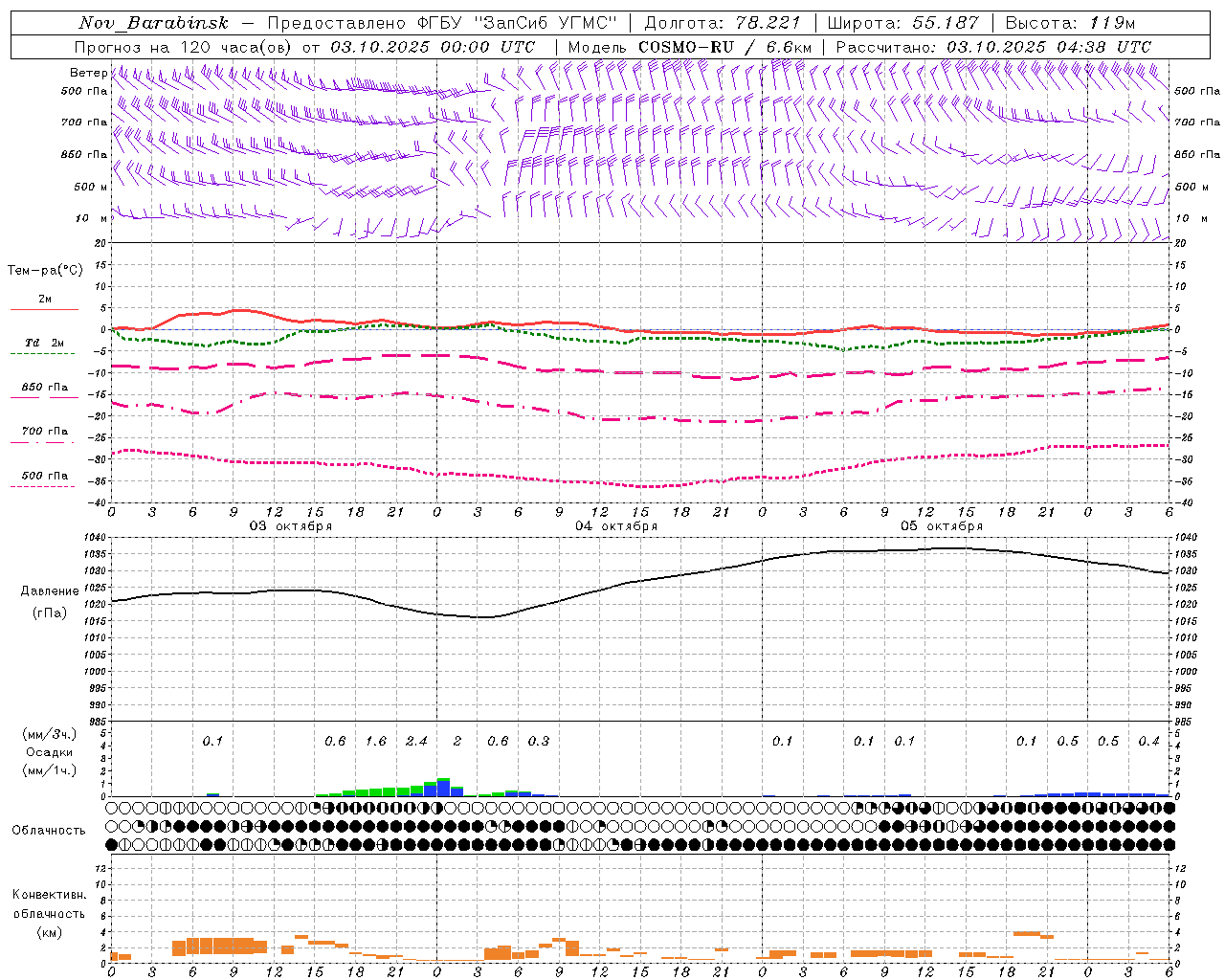This screenshot has width=1225, height=980.
Task: Click the 0.3 precipitation amount value
Action: pos(539,742)
